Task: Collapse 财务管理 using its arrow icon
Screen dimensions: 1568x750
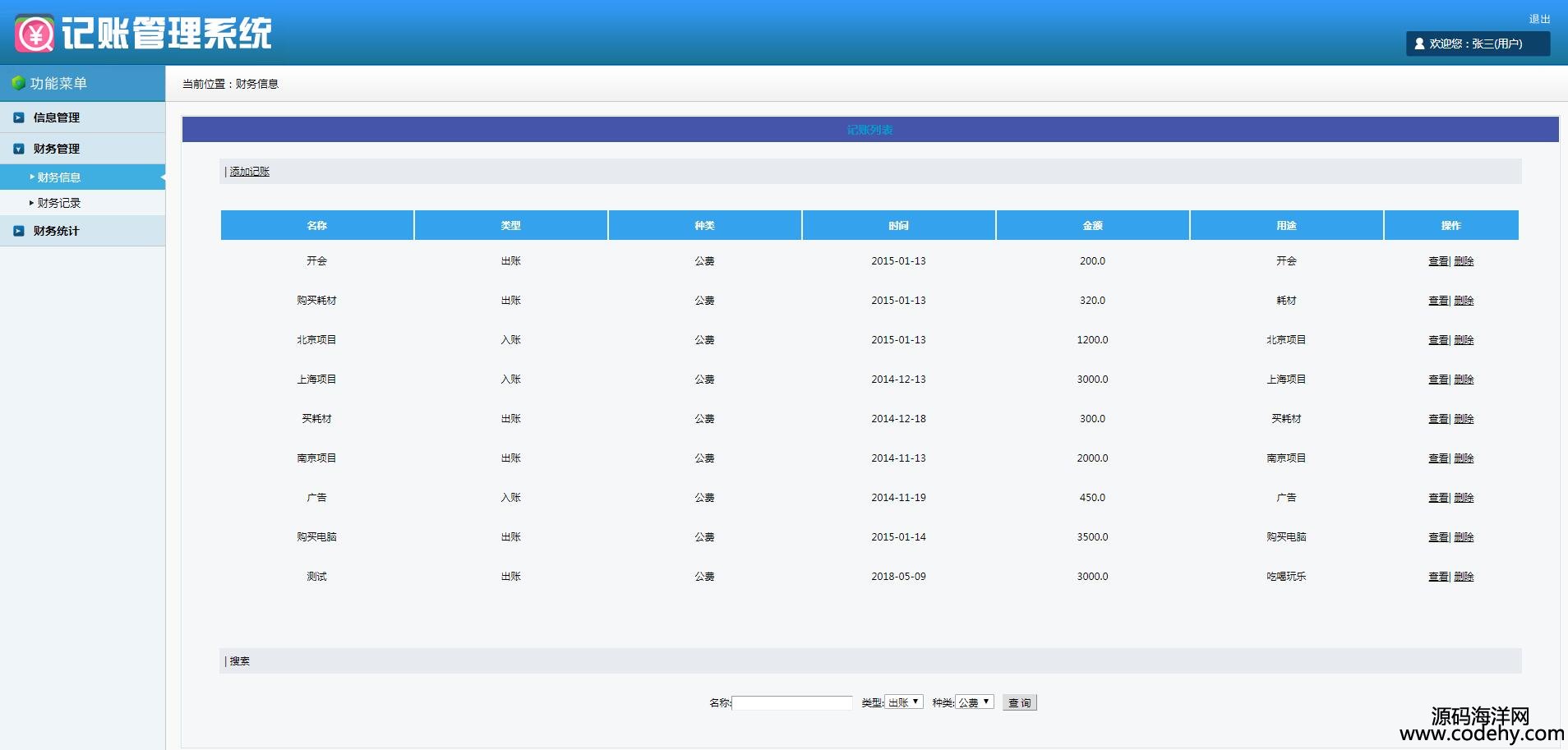Action: [x=19, y=149]
